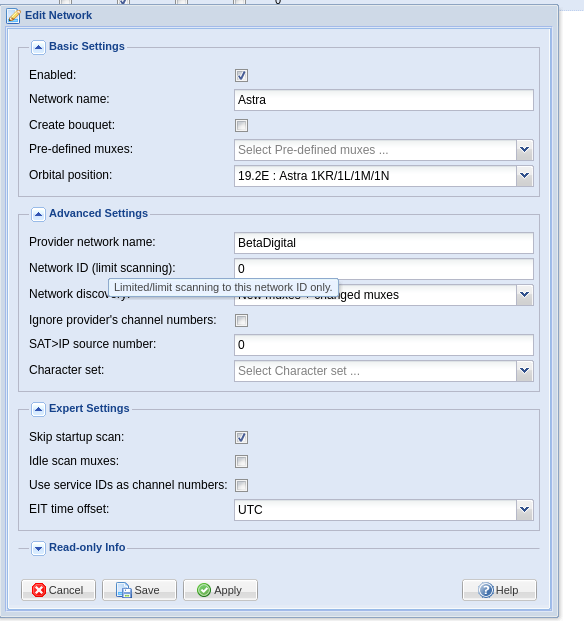Viewport: 584px width, 633px height.
Task: Open the Help page
Action: pos(499,590)
